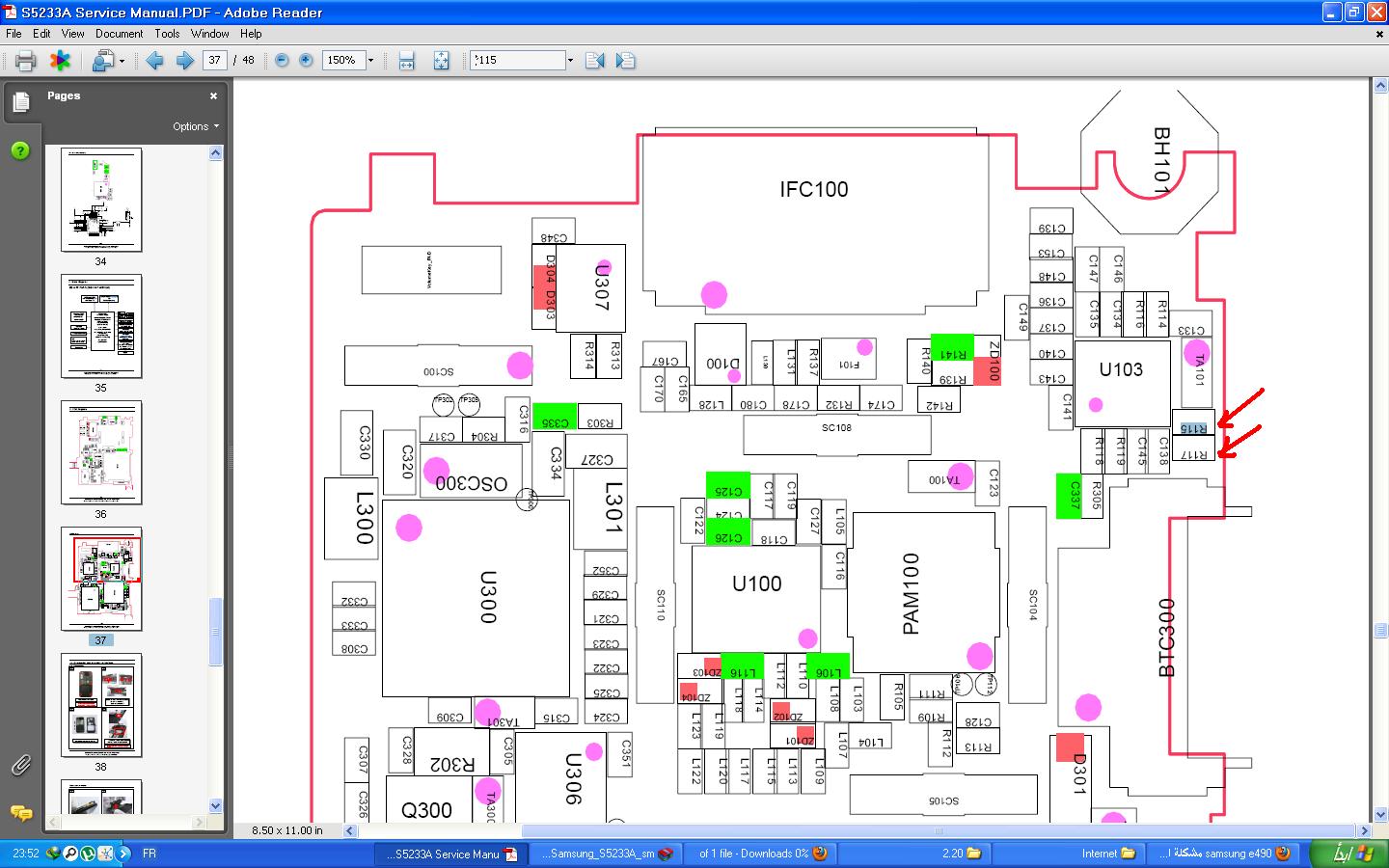1389x868 pixels.
Task: Switch to the Samsung_S5233A_sm taskbar button
Action: (x=607, y=854)
